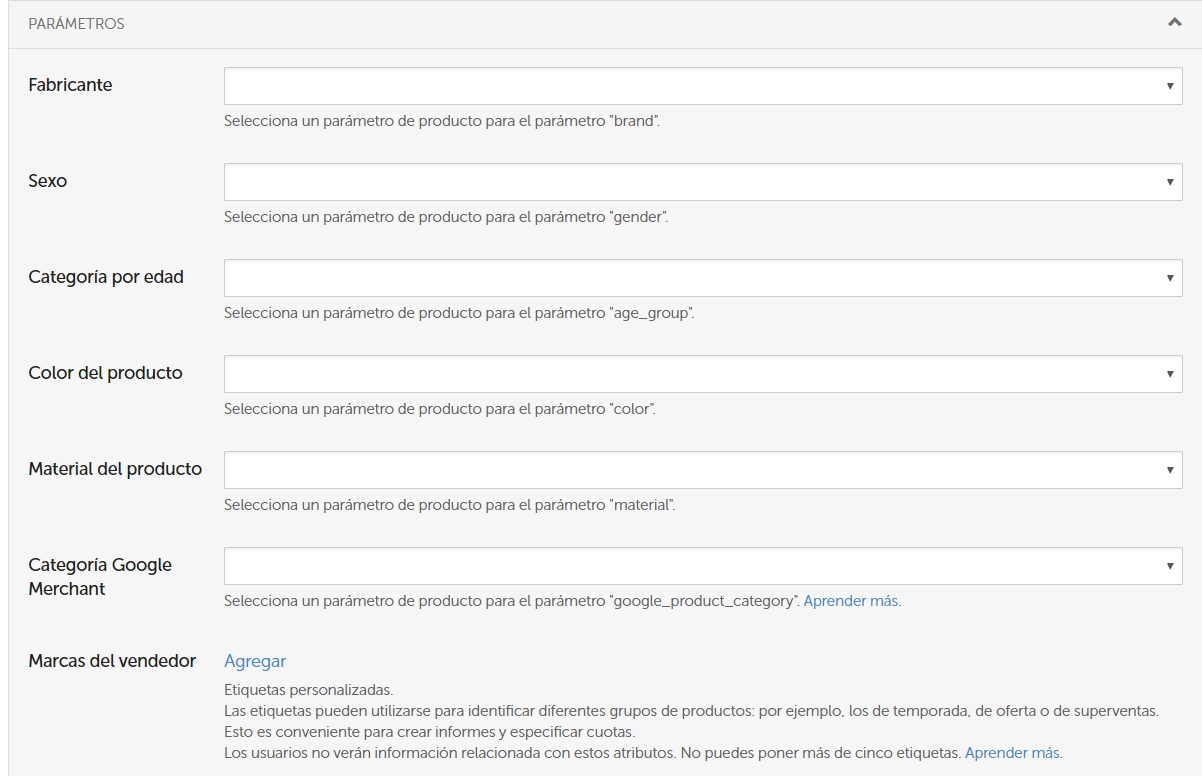
Task: Click the Categoría Google Merchant label
Action: [100, 577]
